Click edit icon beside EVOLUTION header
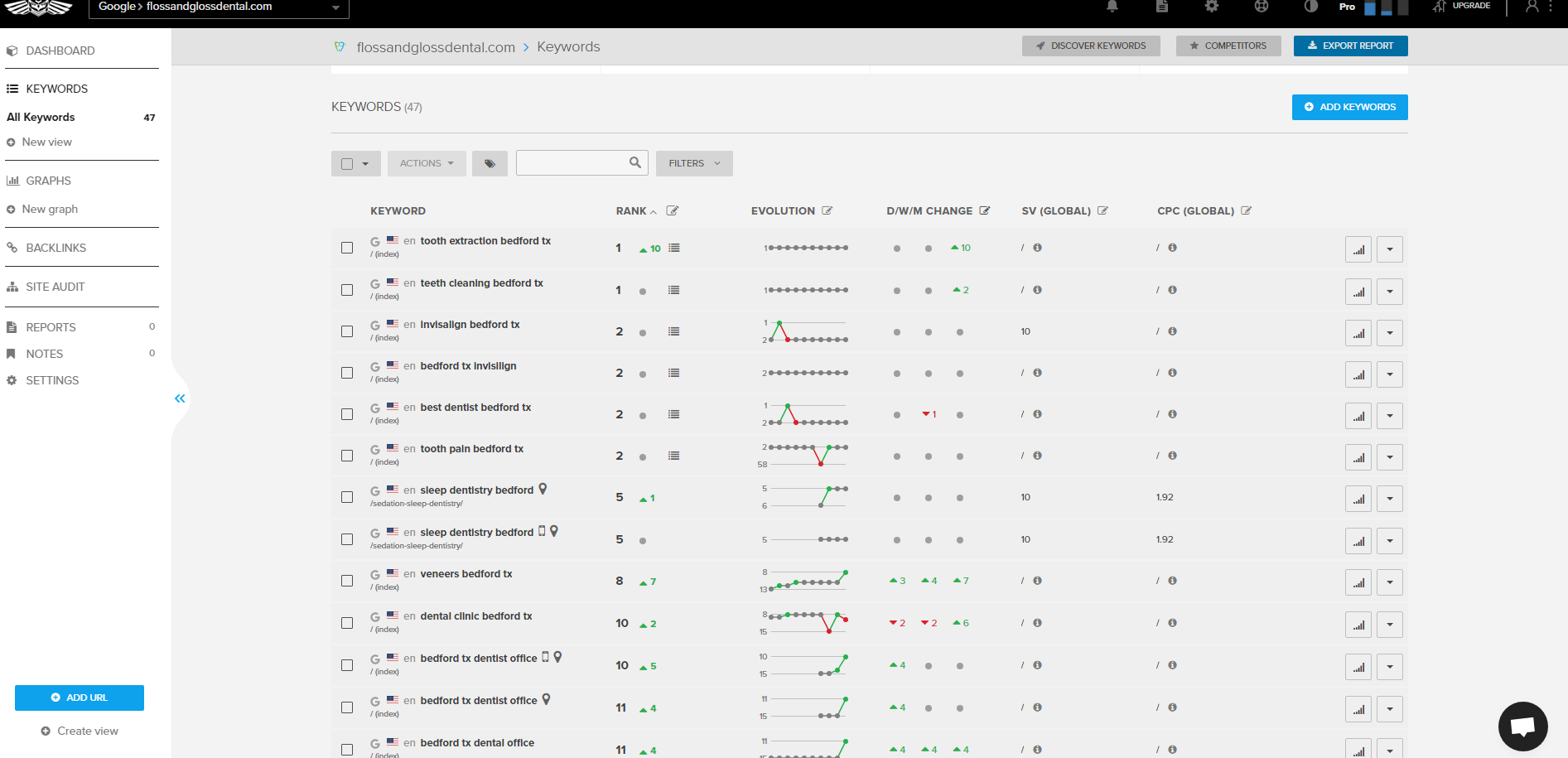 pyautogui.click(x=827, y=210)
